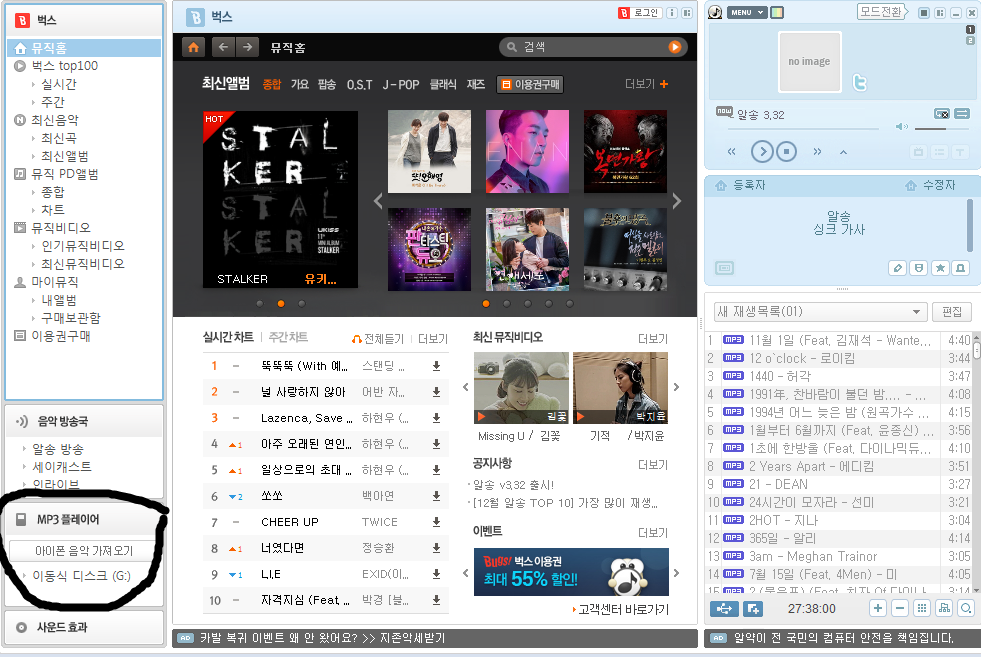Toggle the repeat mode button
Viewport: 981px width, 657px height.
(x=962, y=113)
